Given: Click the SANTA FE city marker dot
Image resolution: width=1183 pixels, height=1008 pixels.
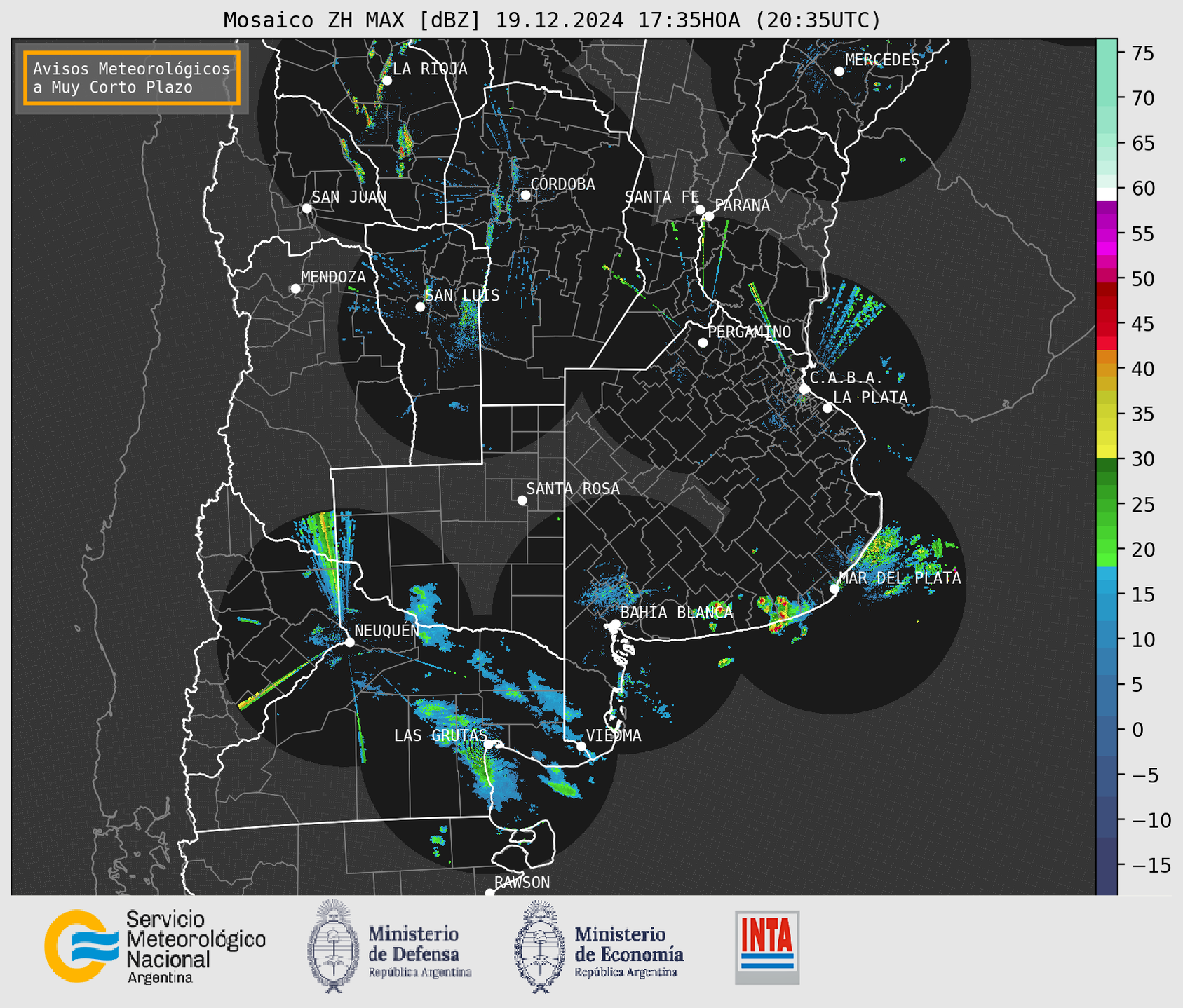Looking at the screenshot, I should click(x=700, y=210).
